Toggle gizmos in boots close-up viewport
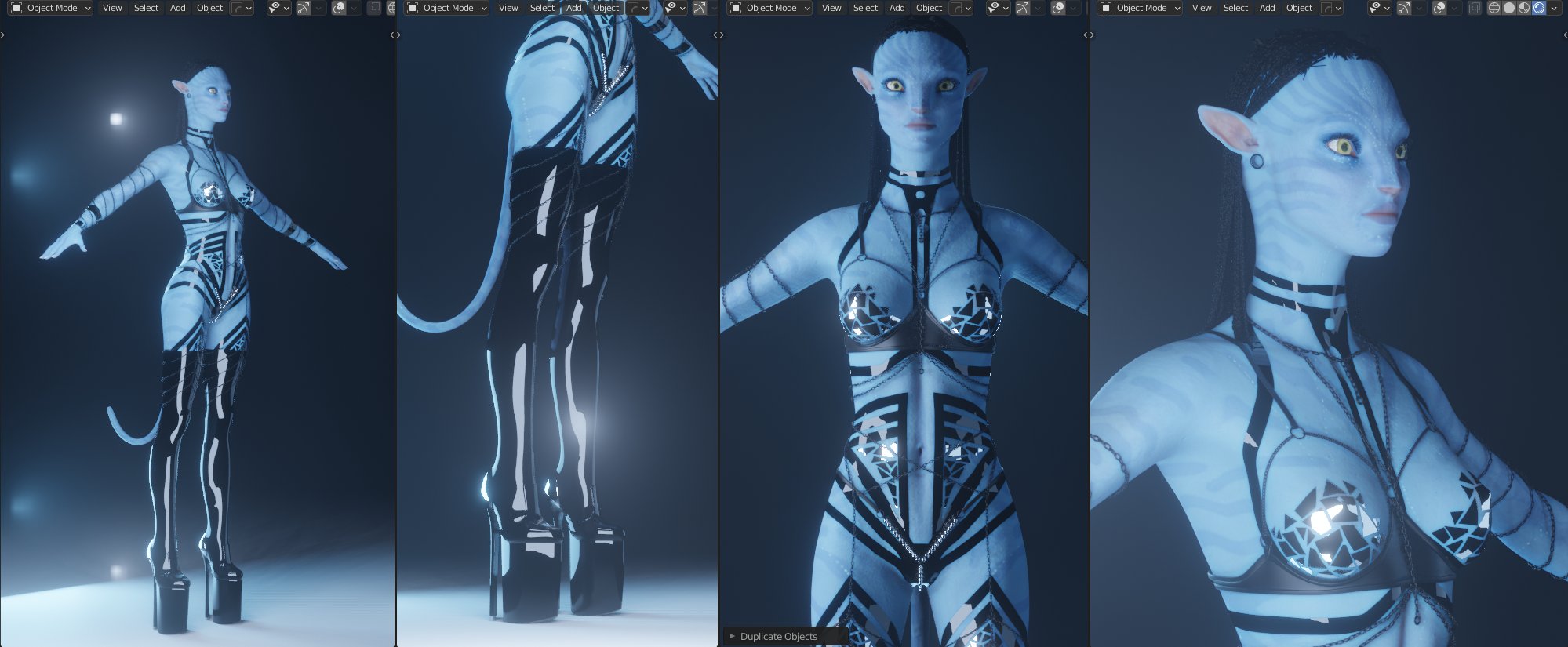Screen dimensions: 1568x647 click(700, 8)
